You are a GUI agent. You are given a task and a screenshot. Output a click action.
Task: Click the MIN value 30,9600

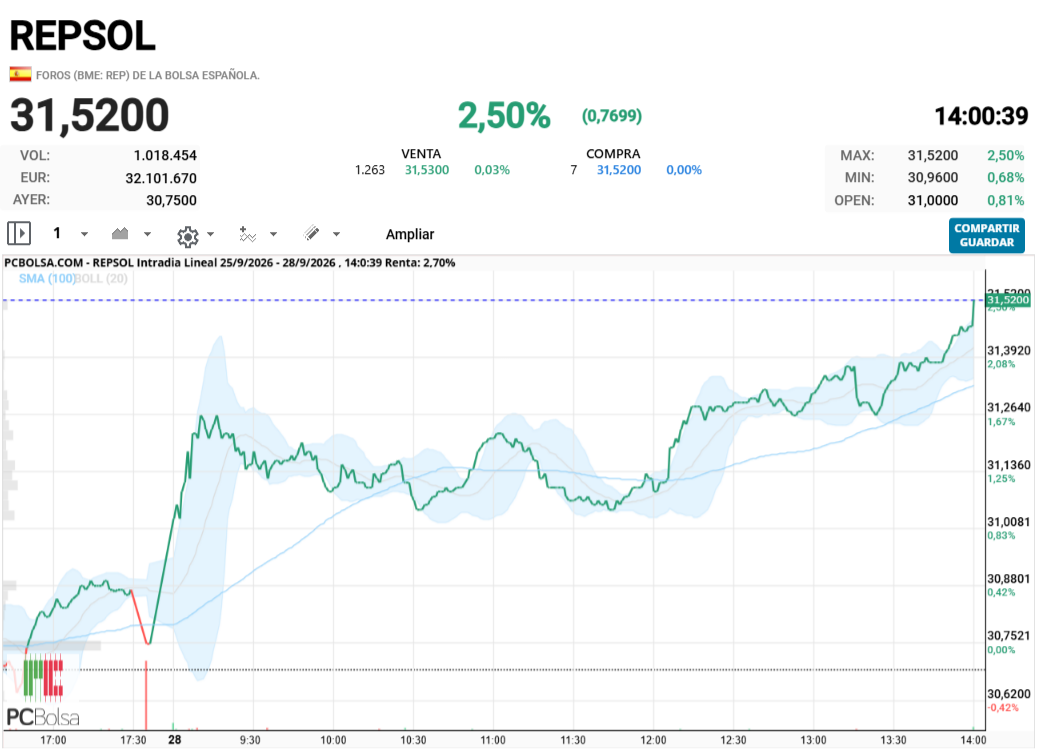click(933, 178)
